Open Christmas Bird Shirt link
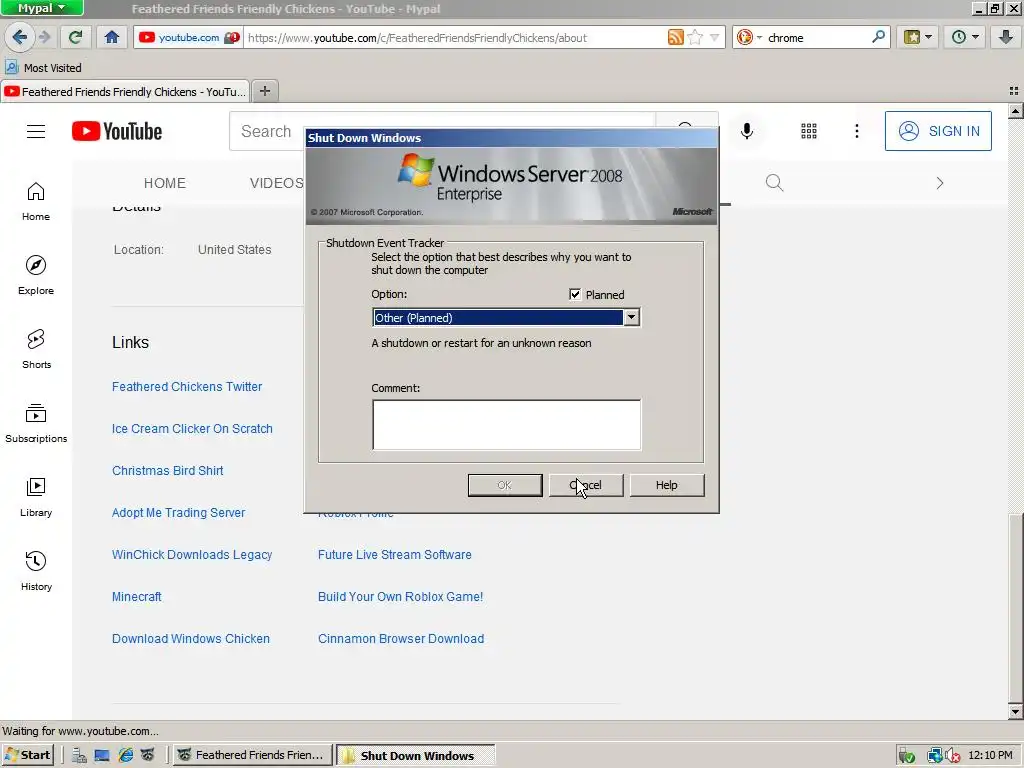The image size is (1024, 768). click(167, 470)
